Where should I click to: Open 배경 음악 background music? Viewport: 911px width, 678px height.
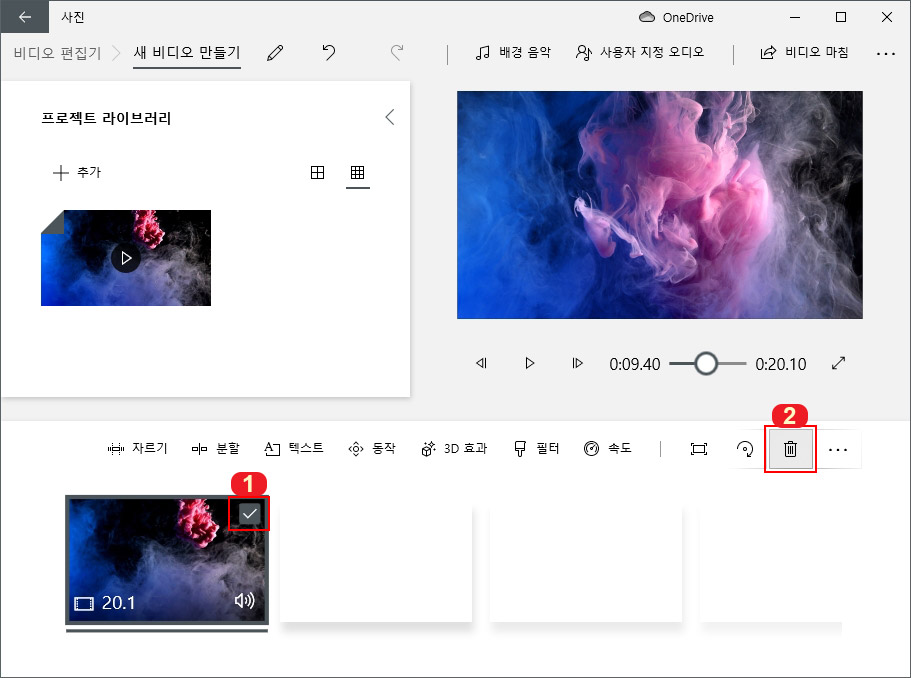pyautogui.click(x=513, y=53)
